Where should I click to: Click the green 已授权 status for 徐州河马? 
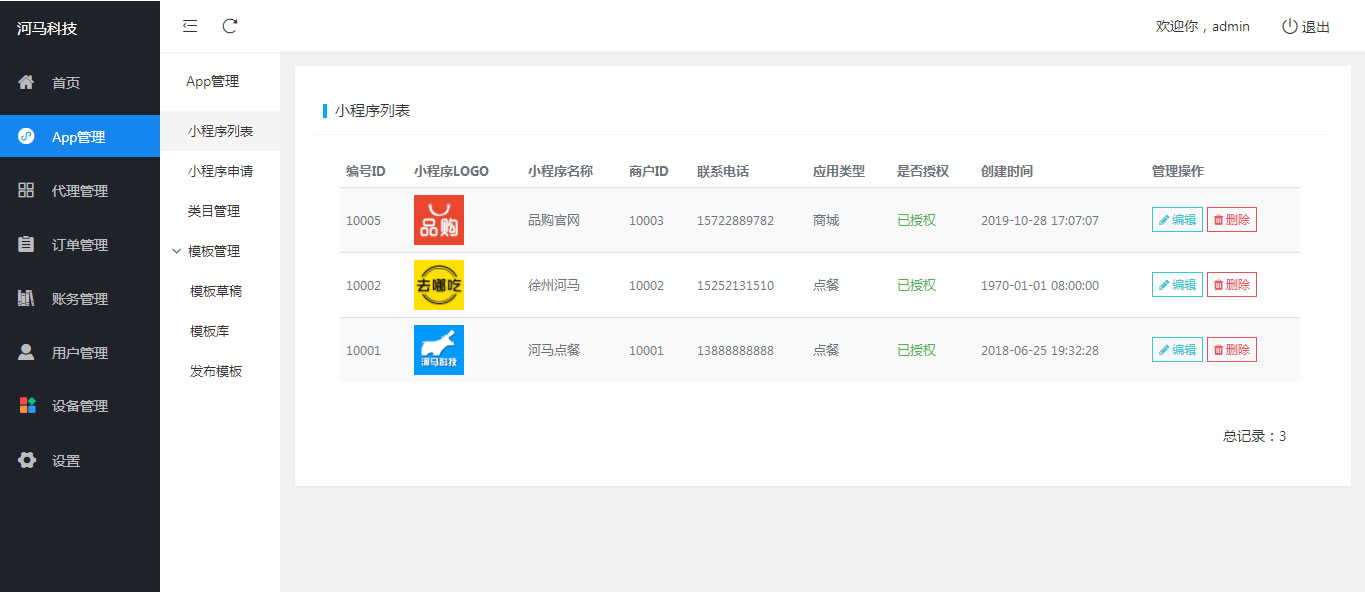pyautogui.click(x=916, y=285)
